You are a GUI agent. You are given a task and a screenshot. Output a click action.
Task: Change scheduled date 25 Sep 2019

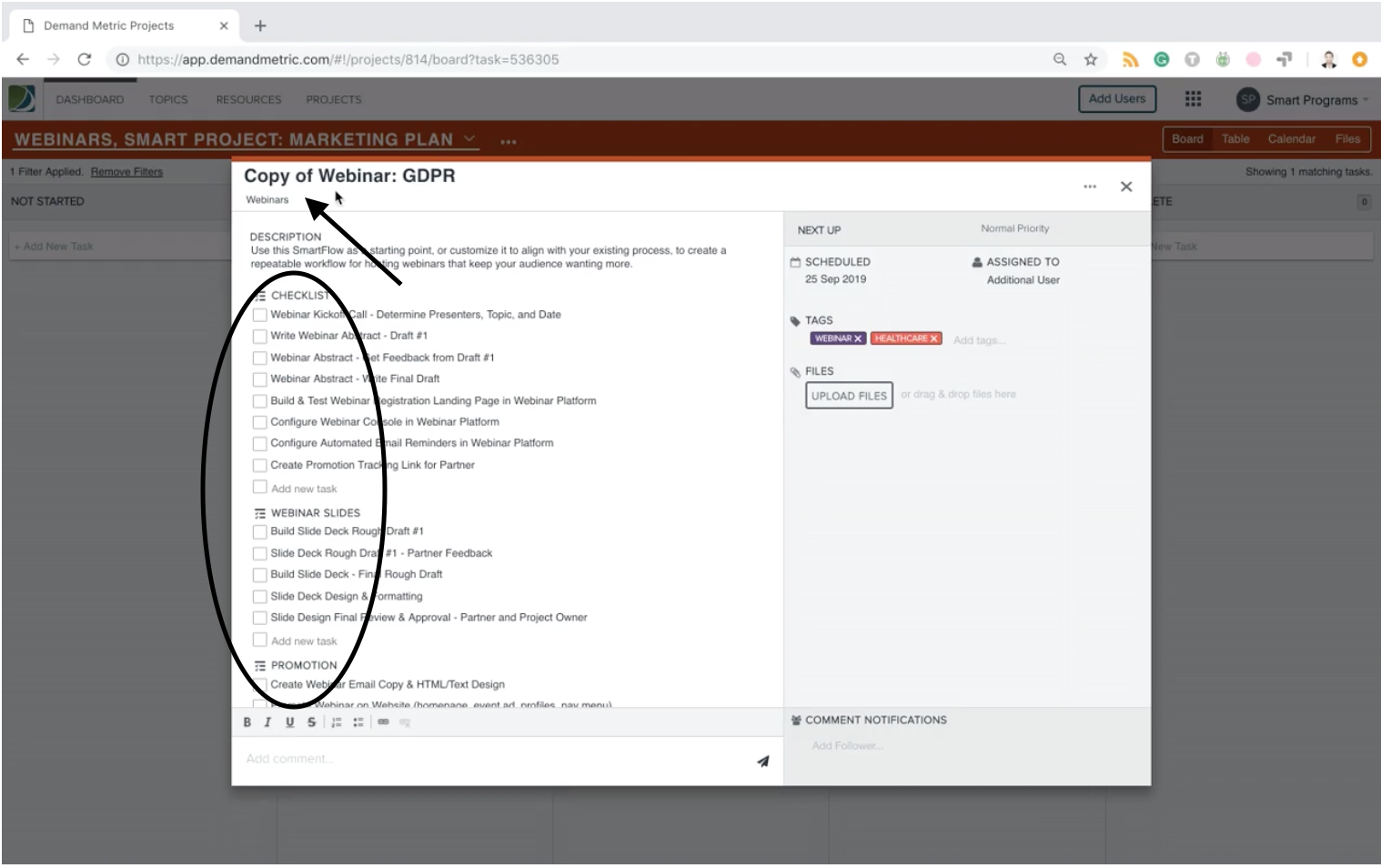[835, 279]
